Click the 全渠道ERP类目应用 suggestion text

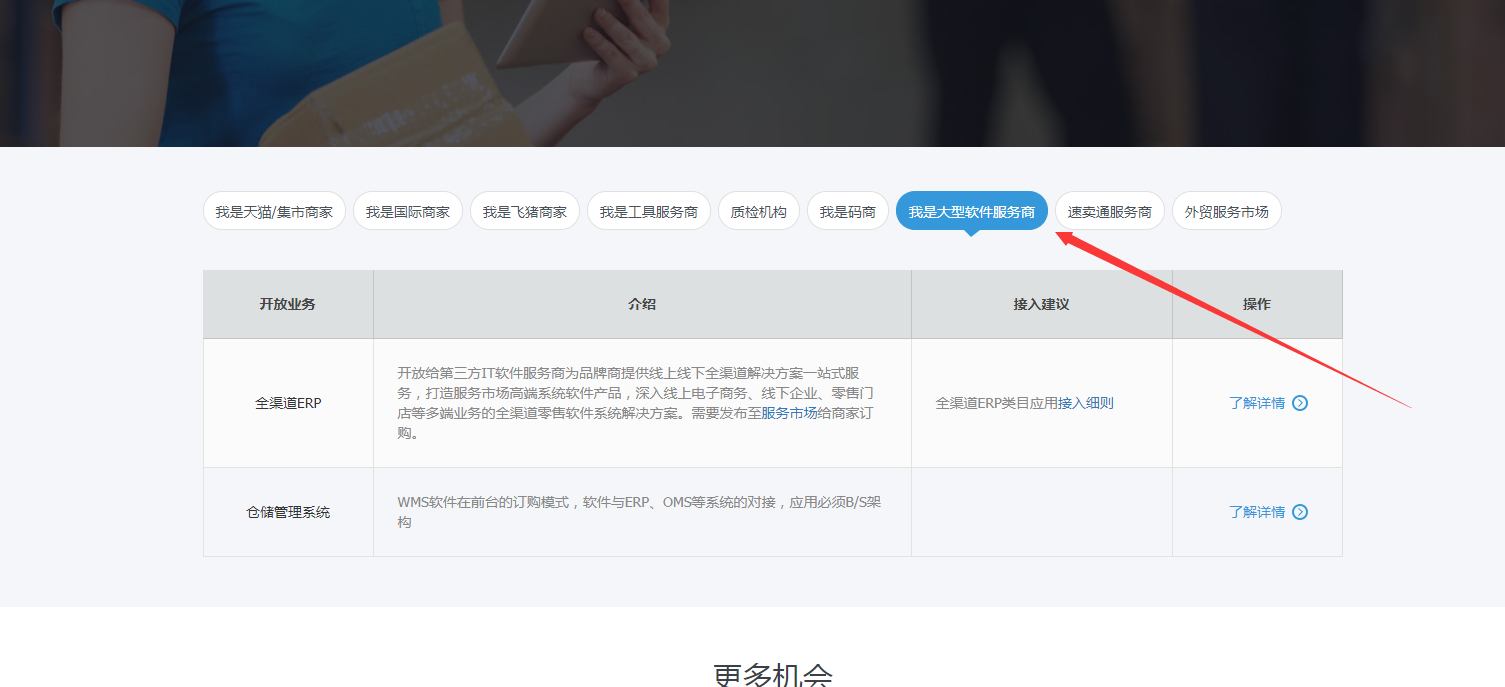point(996,403)
